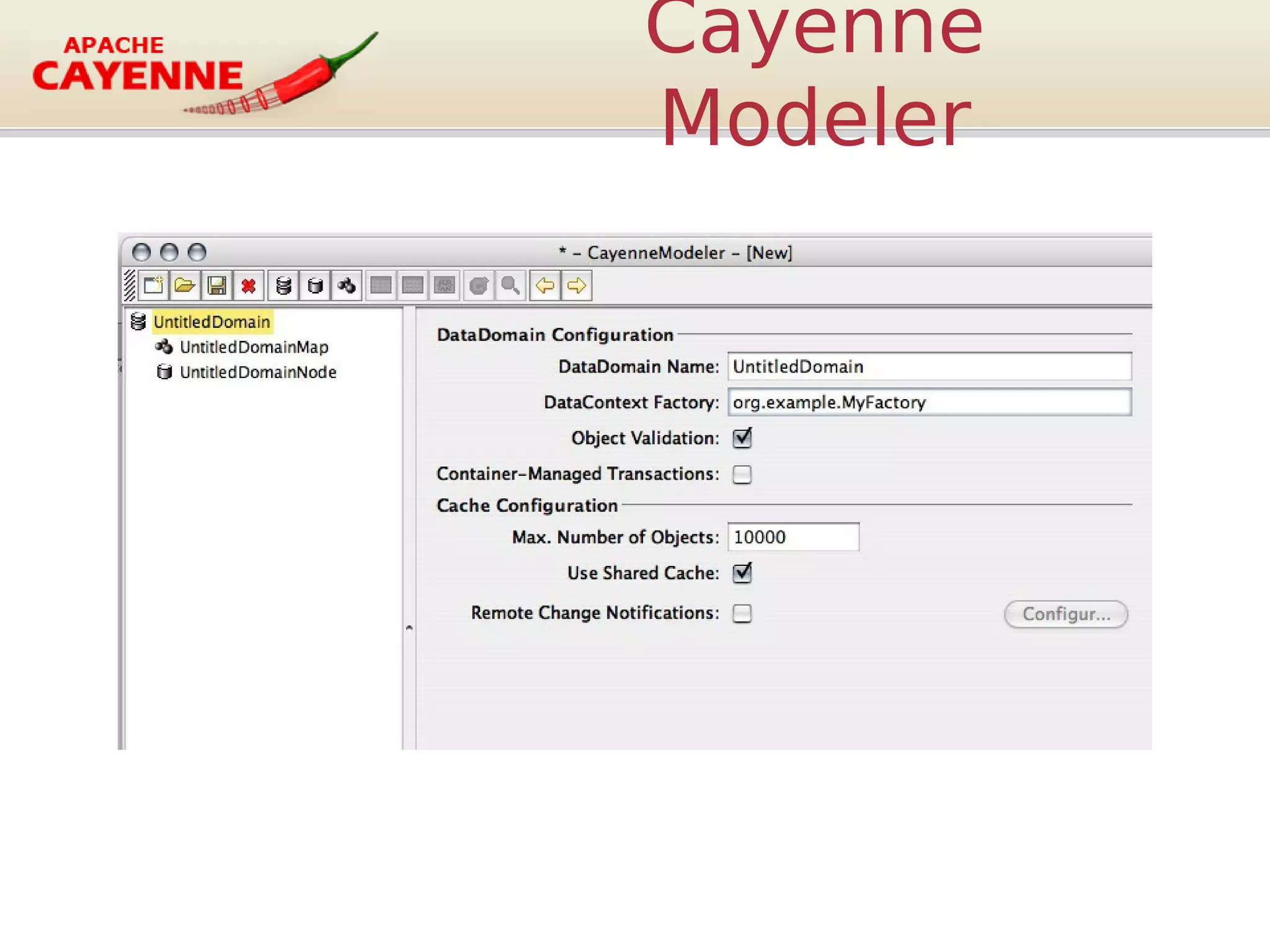Click the DataDomain Configuration heading
This screenshot has height=952, width=1270.
[555, 335]
